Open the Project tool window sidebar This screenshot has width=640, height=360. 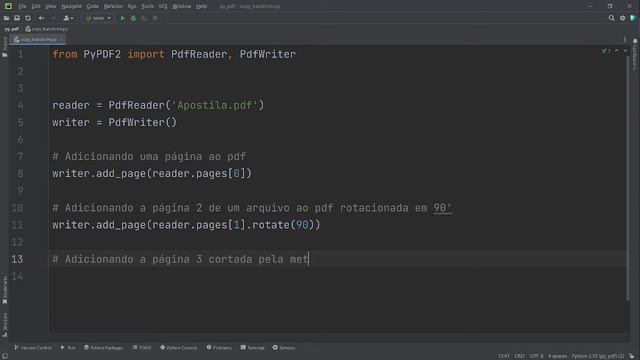[4, 47]
